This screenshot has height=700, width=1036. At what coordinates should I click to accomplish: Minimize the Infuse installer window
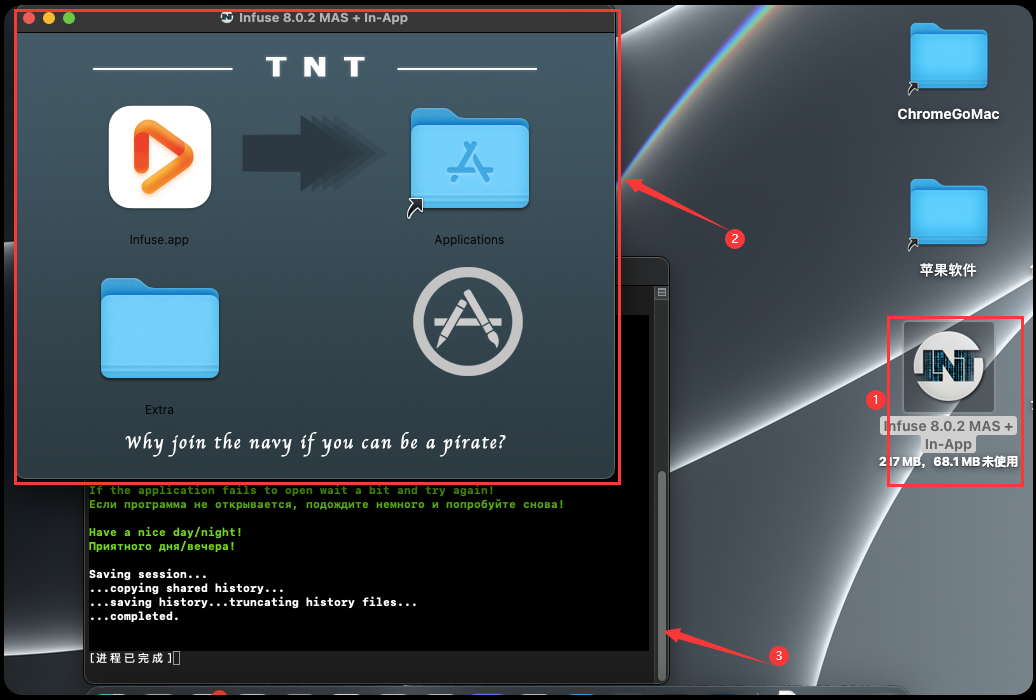pos(49,18)
